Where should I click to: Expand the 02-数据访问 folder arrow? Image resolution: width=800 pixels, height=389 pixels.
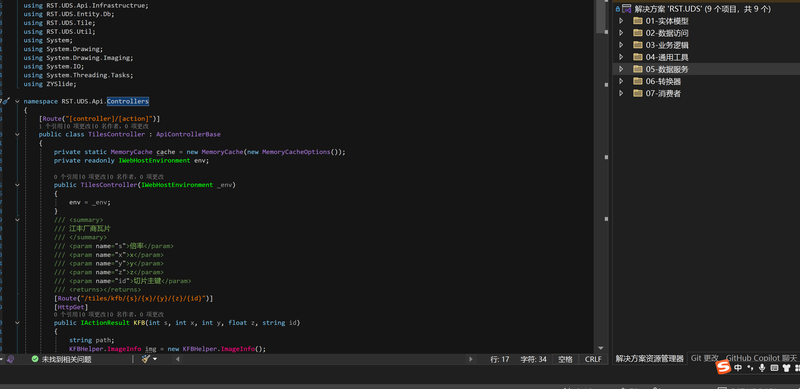(621, 33)
